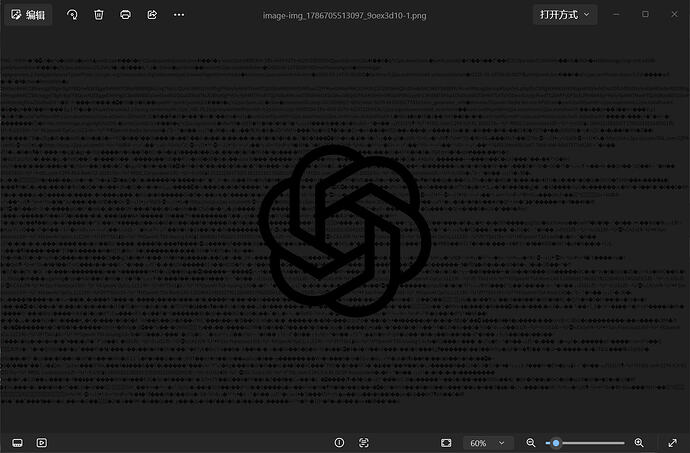Click the knot logo in the image
Screen dimensions: 690x453
tap(345, 231)
